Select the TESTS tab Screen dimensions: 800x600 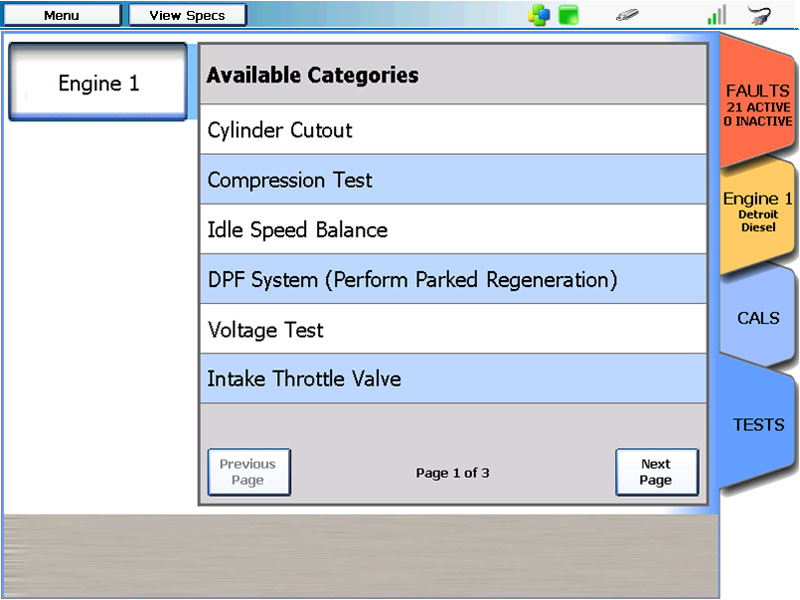point(757,425)
